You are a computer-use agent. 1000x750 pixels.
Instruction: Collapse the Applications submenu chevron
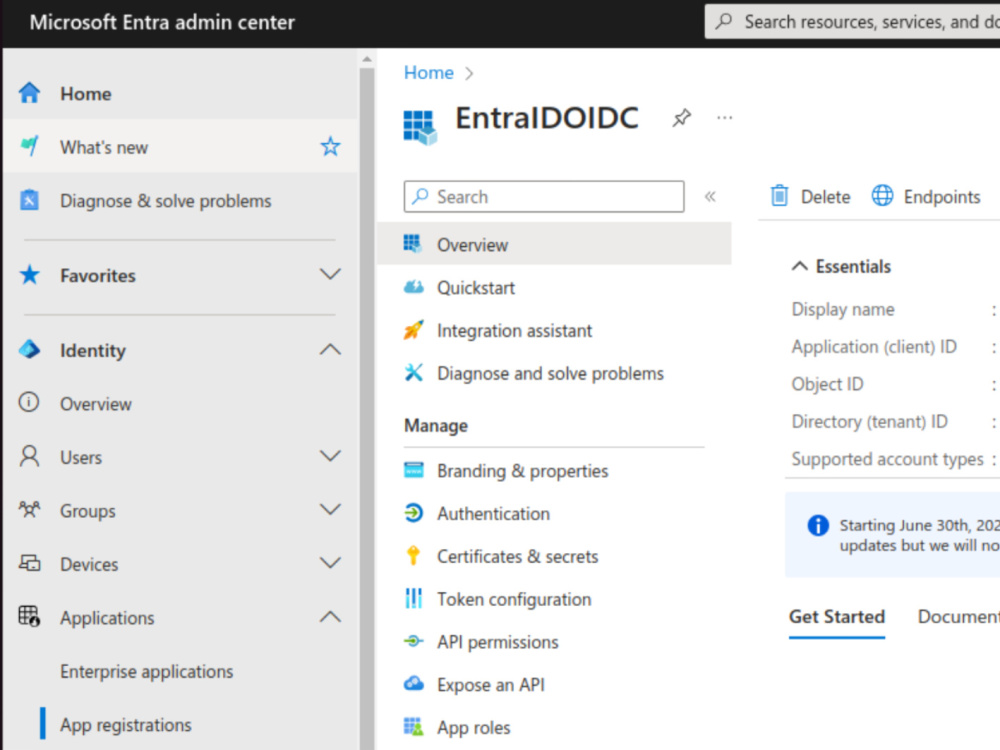pos(330,617)
